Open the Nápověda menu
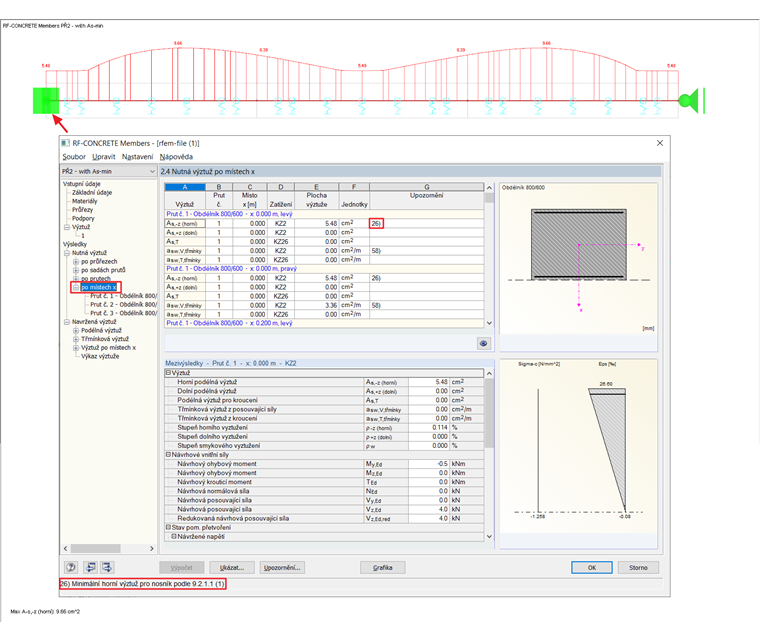This screenshot has height=642, width=760. [x=176, y=157]
